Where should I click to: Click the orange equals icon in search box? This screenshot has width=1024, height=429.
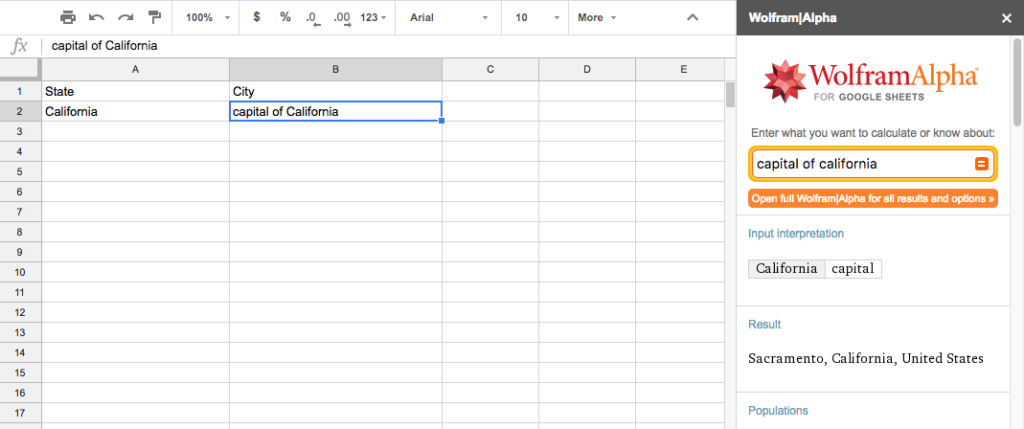(x=981, y=164)
